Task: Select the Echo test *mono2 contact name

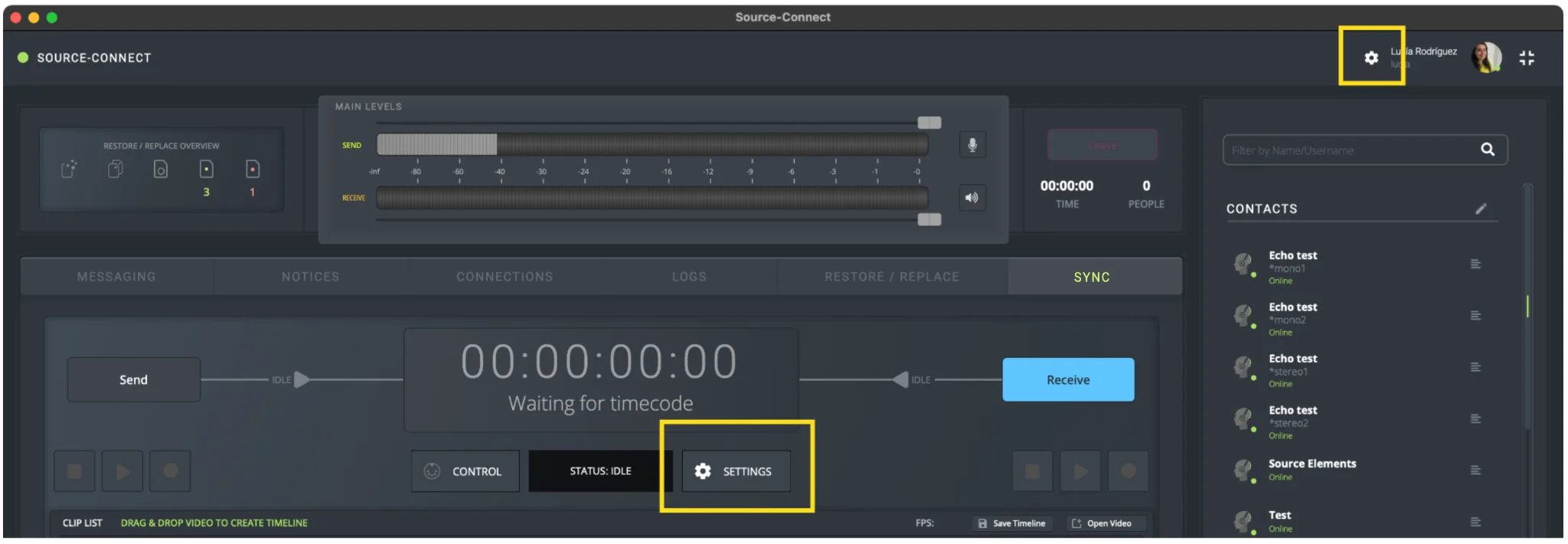Action: click(x=1293, y=306)
